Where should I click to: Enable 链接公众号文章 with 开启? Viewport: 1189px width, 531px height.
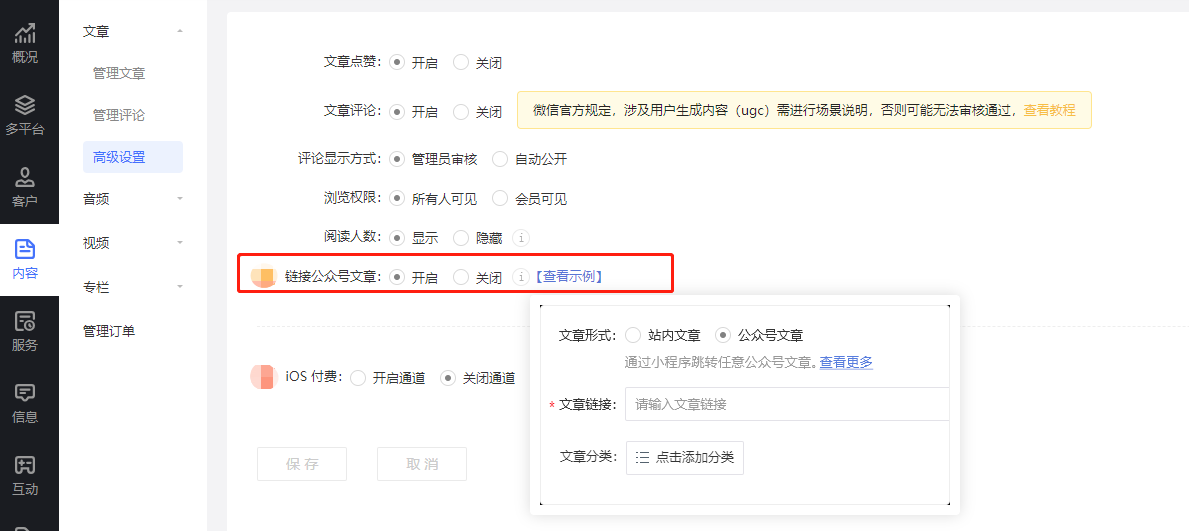(397, 277)
